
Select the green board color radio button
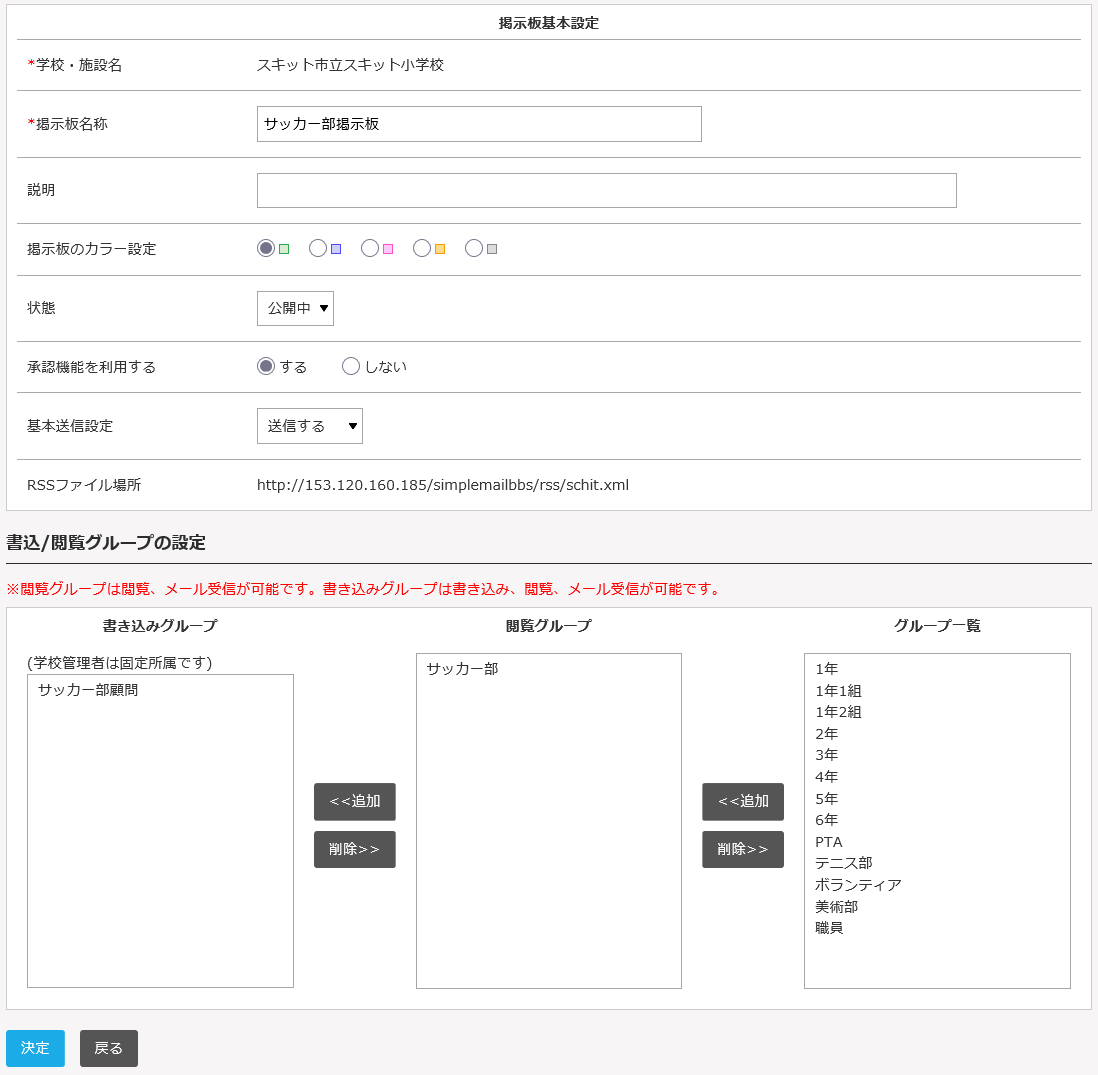[x=266, y=248]
